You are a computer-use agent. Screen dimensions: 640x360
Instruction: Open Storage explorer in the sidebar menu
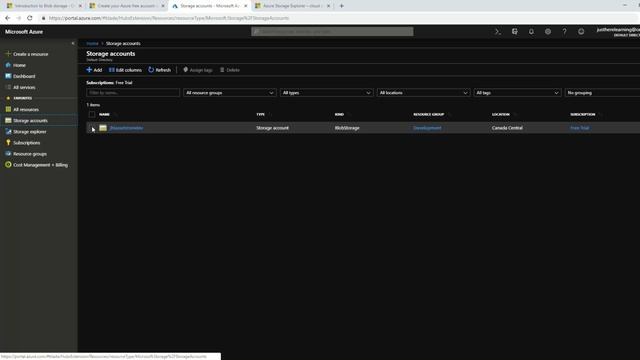point(30,132)
